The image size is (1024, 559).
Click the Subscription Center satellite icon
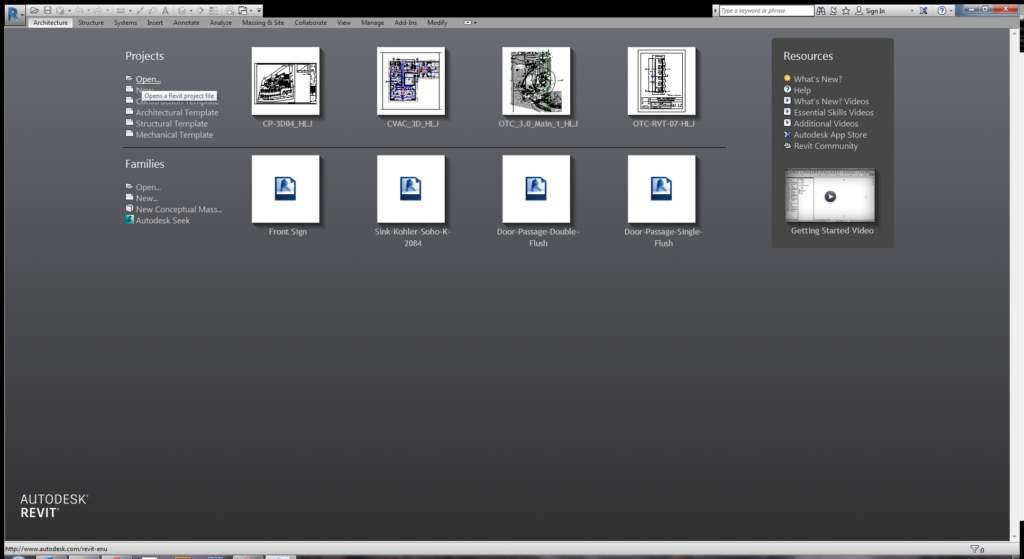(833, 10)
